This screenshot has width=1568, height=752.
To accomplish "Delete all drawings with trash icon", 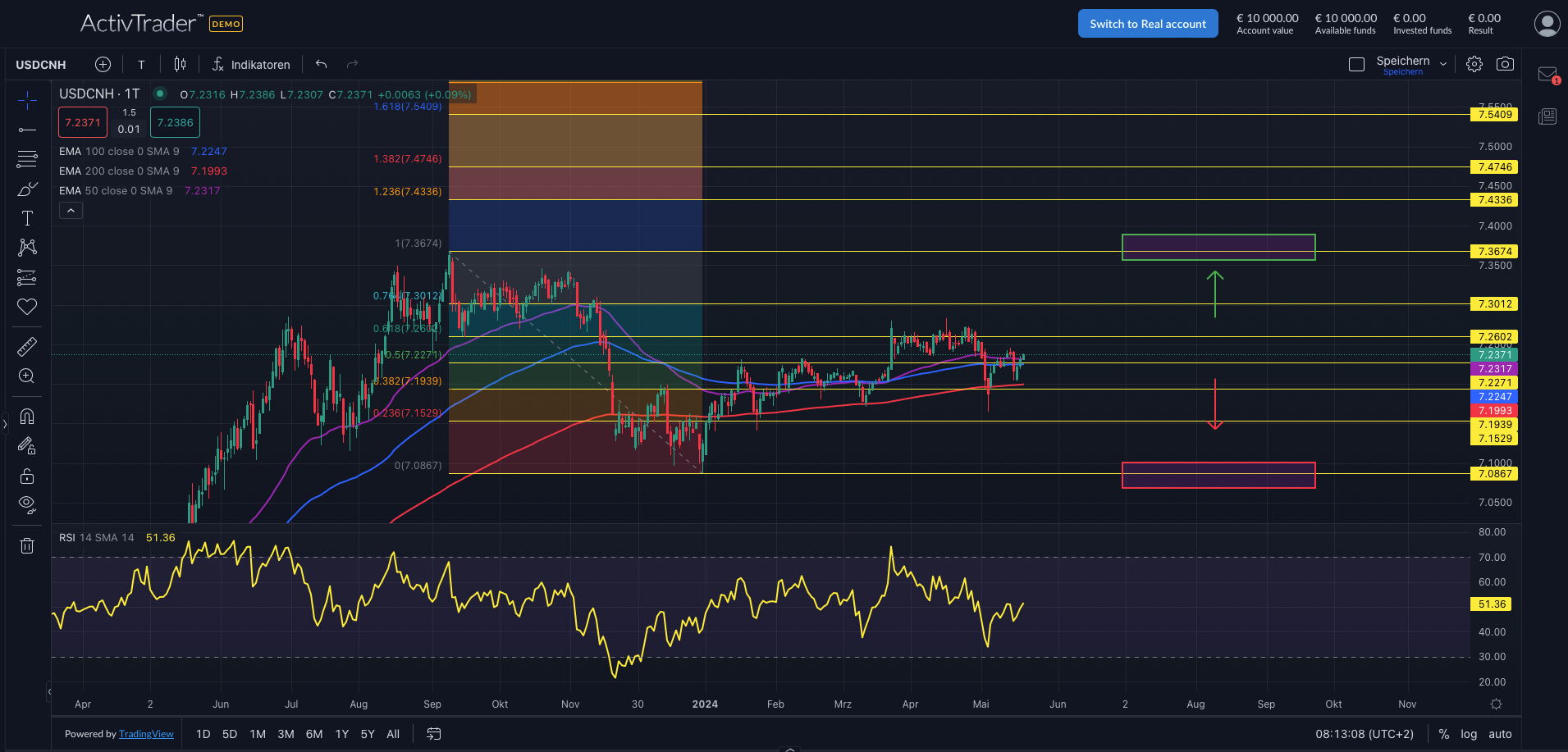I will (27, 545).
